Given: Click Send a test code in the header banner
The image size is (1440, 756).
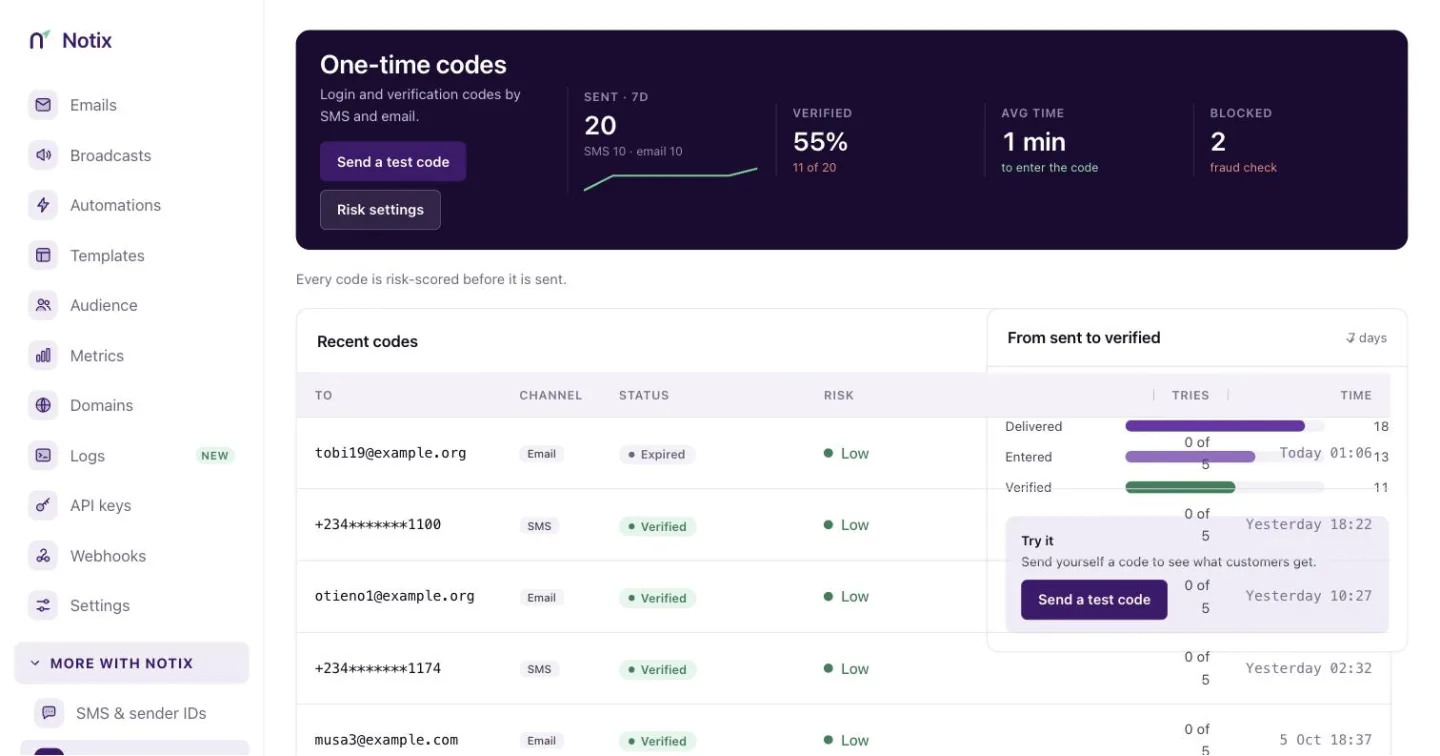Looking at the screenshot, I should [x=393, y=162].
